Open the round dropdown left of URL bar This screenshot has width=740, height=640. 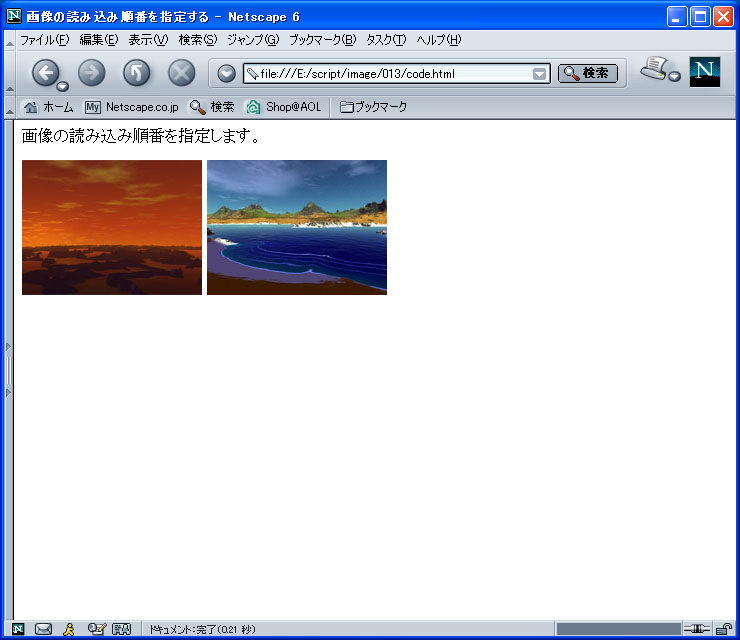(x=227, y=74)
